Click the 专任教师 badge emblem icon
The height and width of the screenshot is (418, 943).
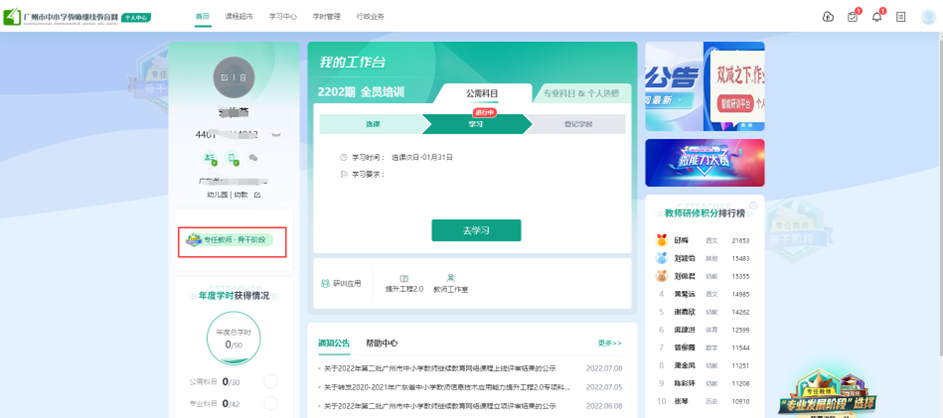[194, 240]
